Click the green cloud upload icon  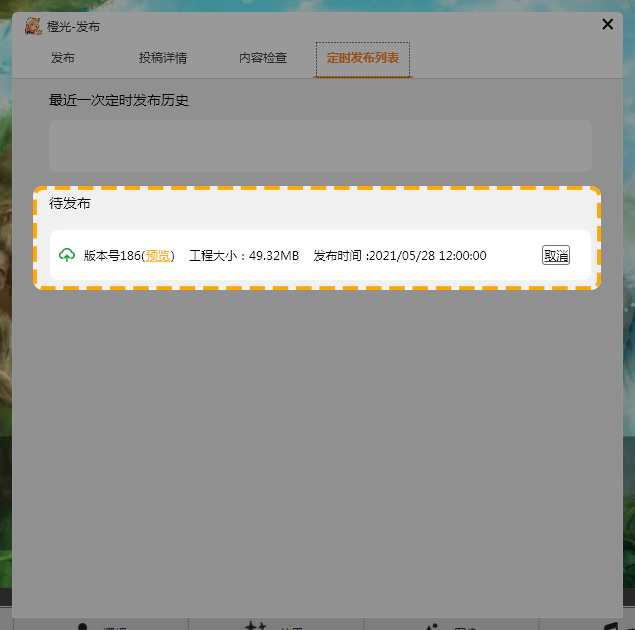(67, 255)
